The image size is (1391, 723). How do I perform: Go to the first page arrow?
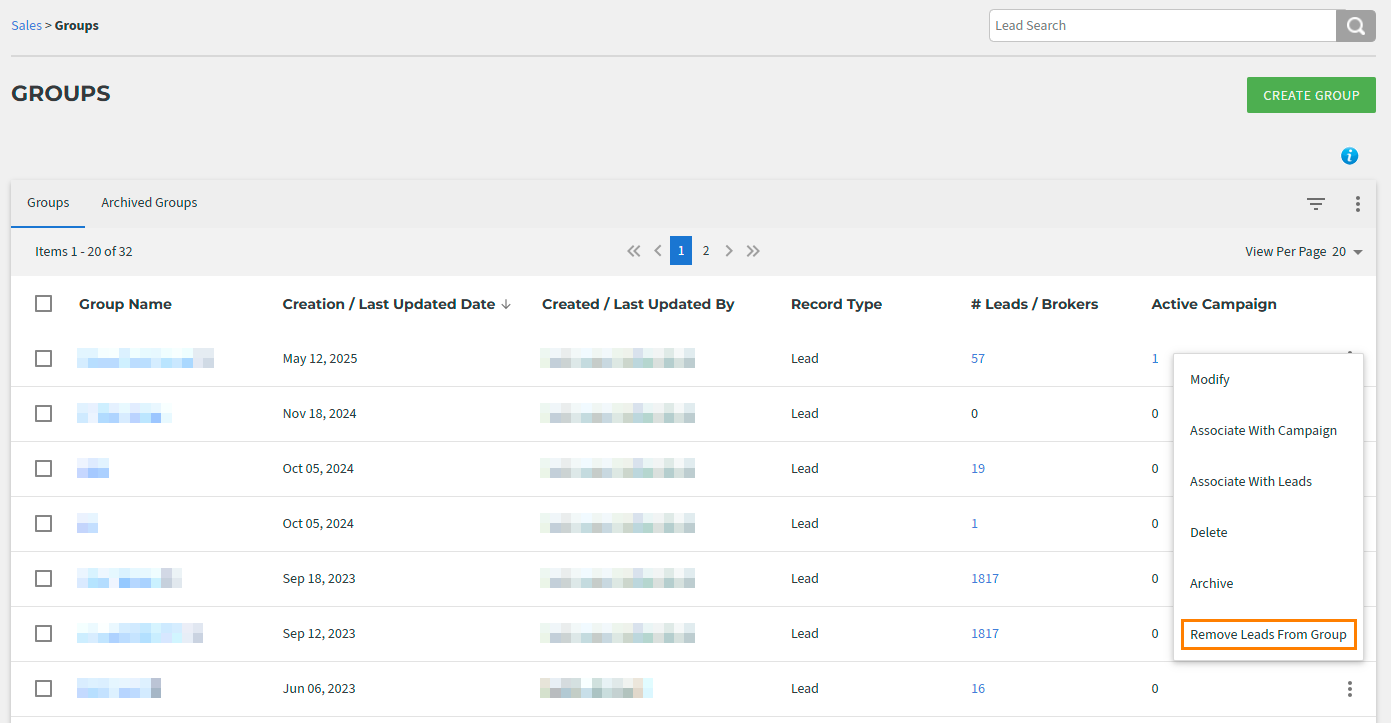(x=633, y=251)
